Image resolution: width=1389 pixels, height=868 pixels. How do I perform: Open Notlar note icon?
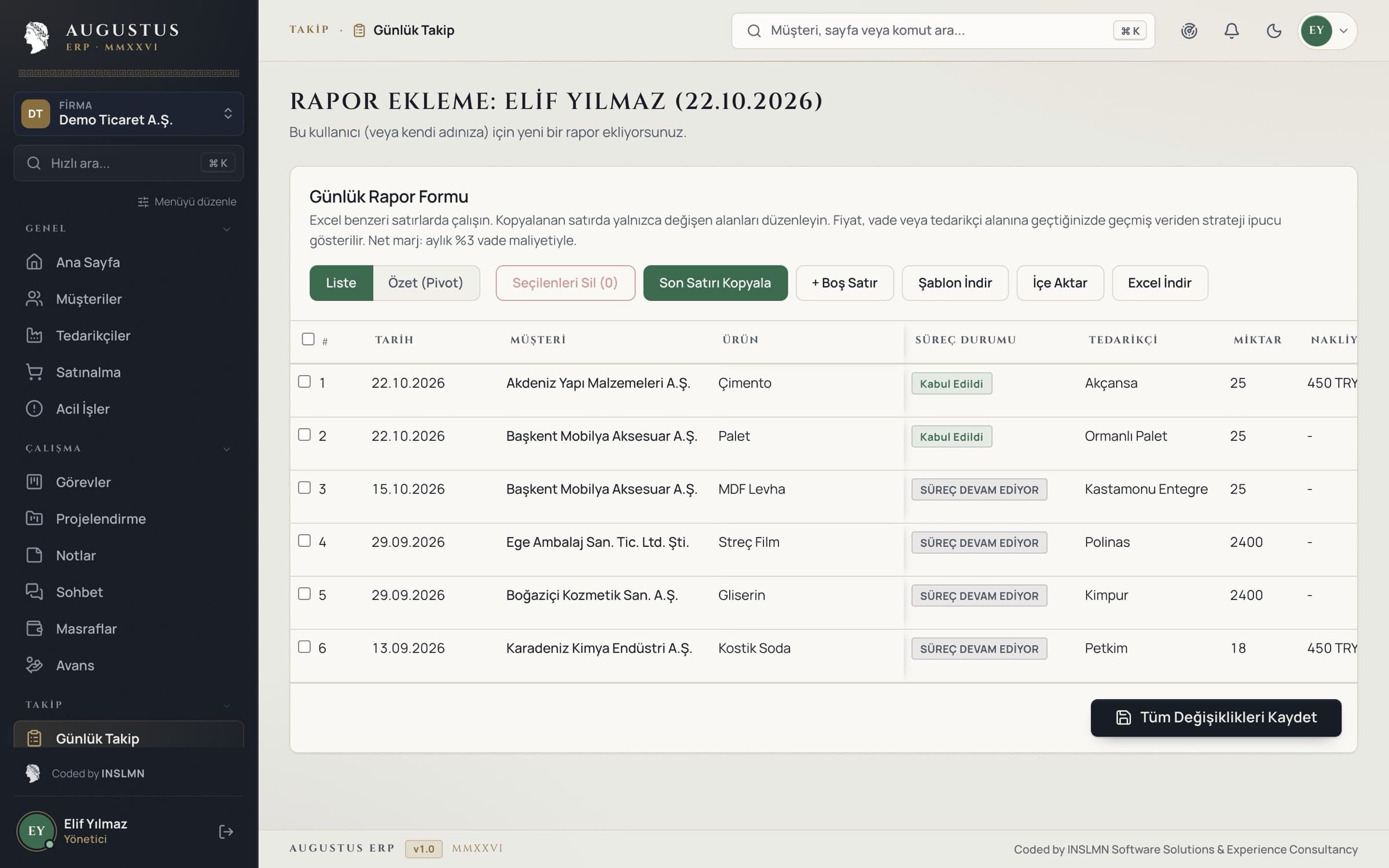(x=34, y=555)
